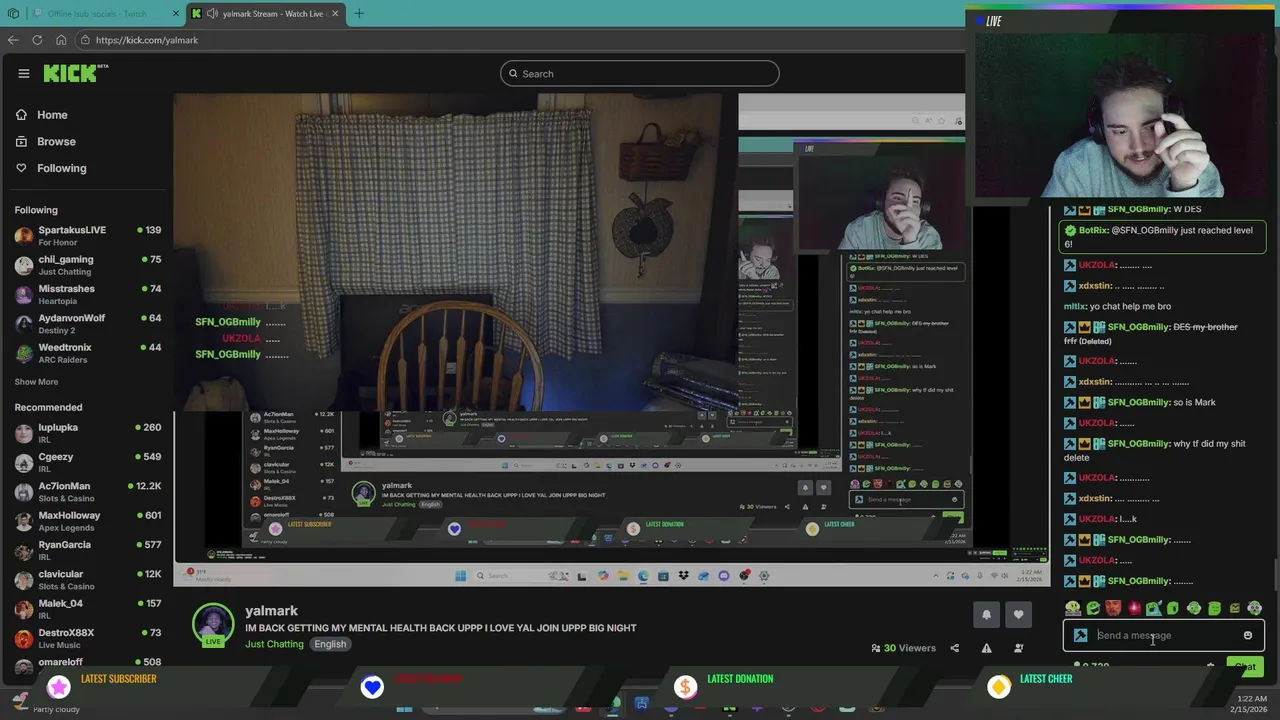1280x720 pixels.
Task: Click BotRix level 6 message
Action: [x=1163, y=237]
